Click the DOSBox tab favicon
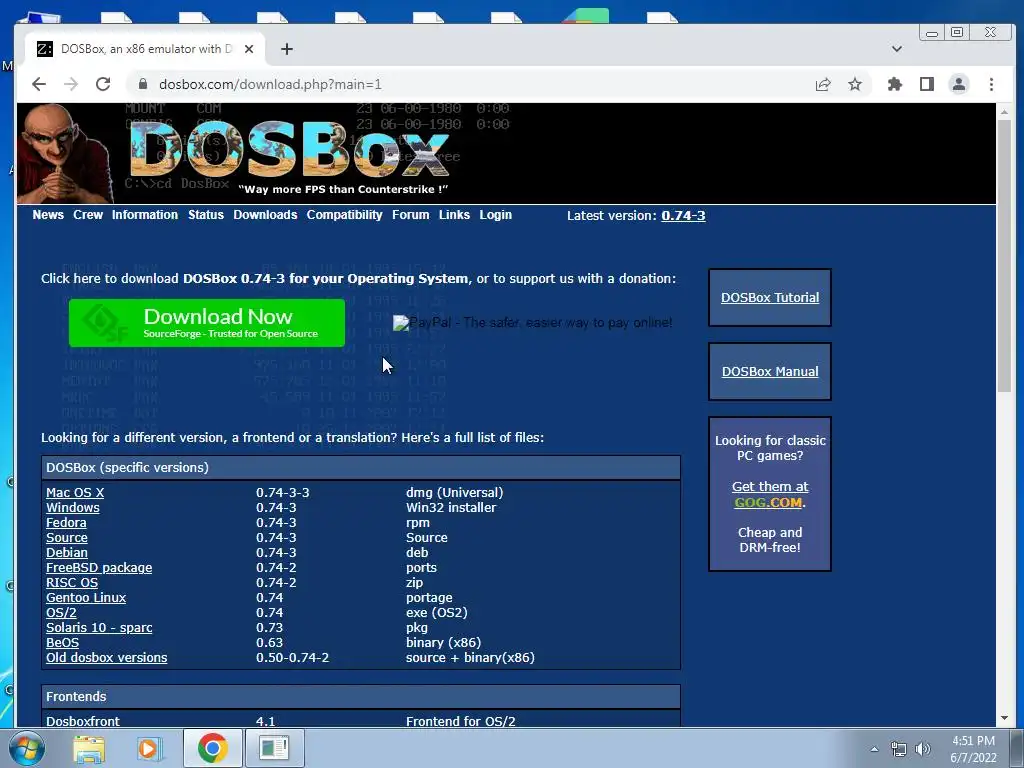This screenshot has height=768, width=1024. pyautogui.click(x=44, y=49)
